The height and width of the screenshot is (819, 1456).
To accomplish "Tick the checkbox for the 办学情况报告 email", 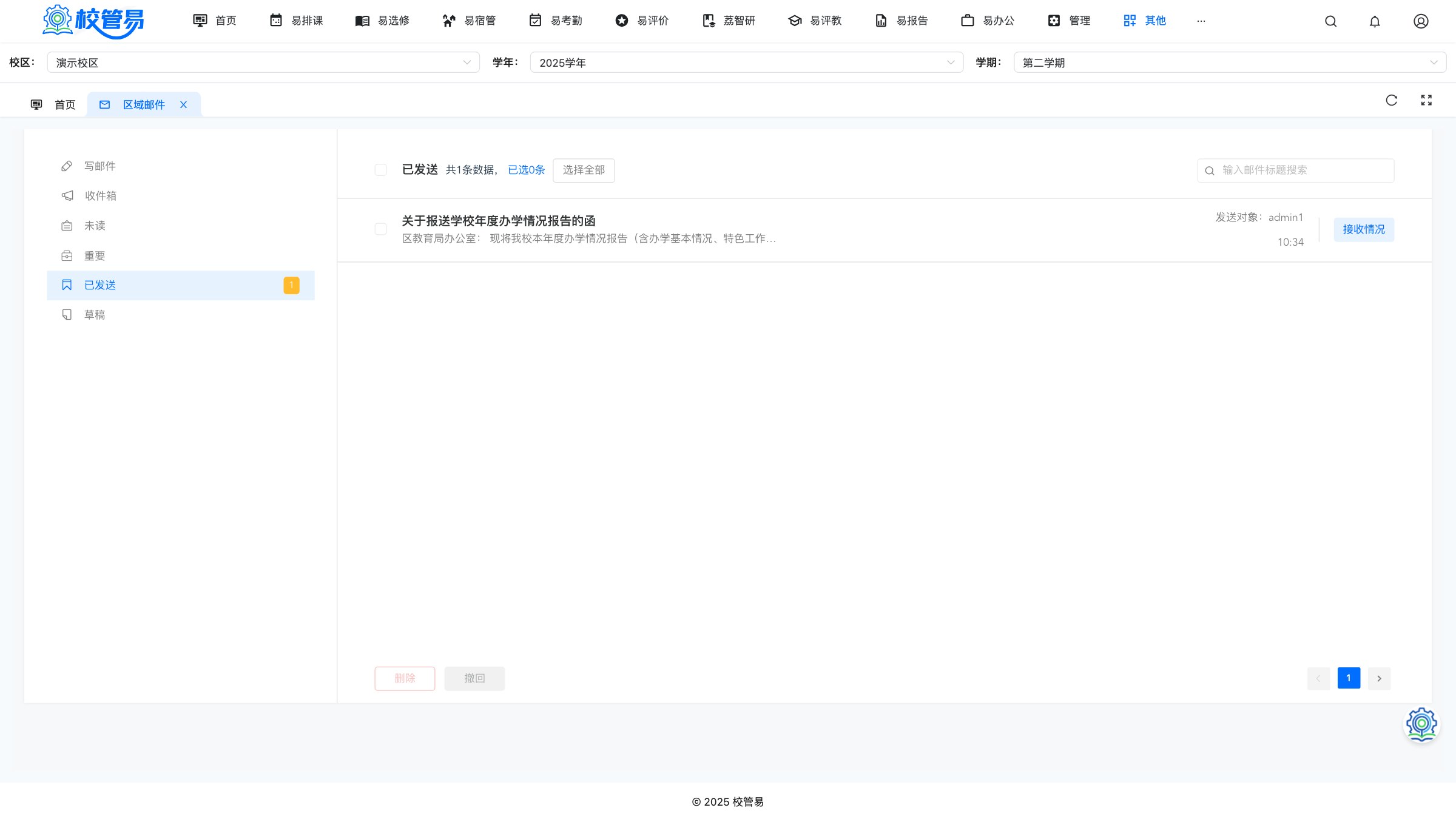I will [380, 229].
